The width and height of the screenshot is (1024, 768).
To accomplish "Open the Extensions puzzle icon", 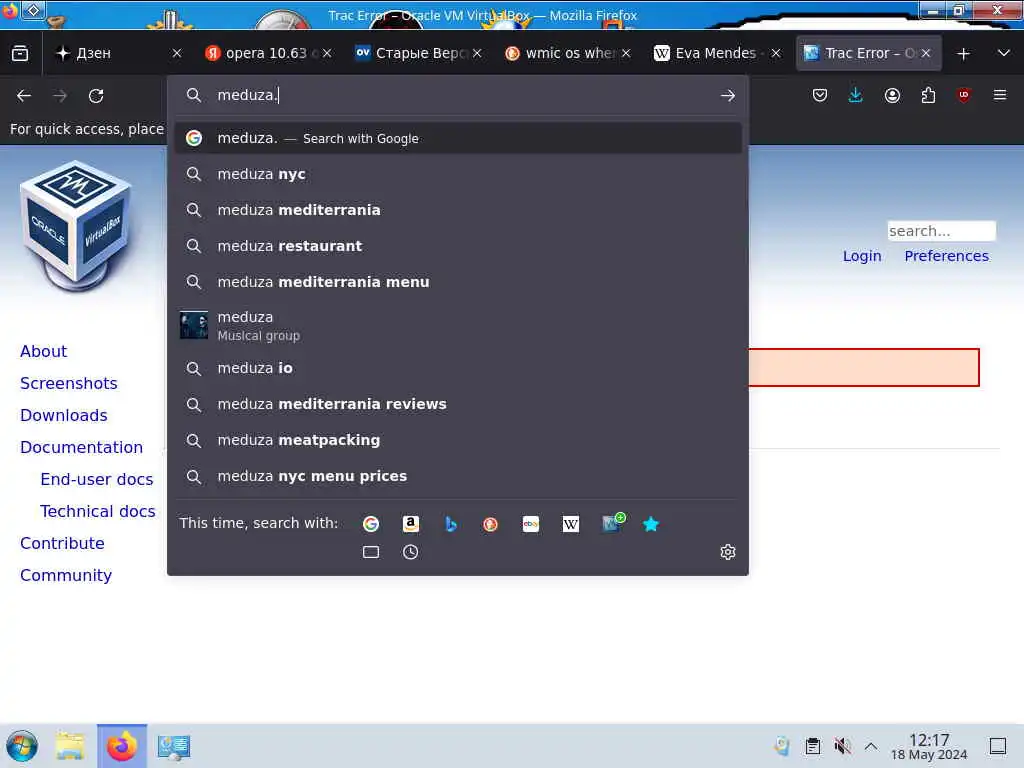I will coord(928,95).
